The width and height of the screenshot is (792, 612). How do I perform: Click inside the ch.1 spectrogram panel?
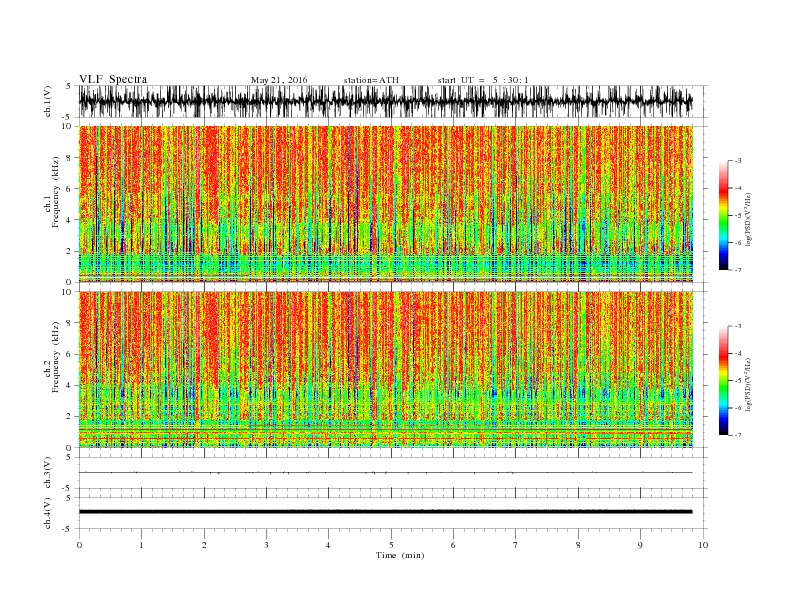386,204
